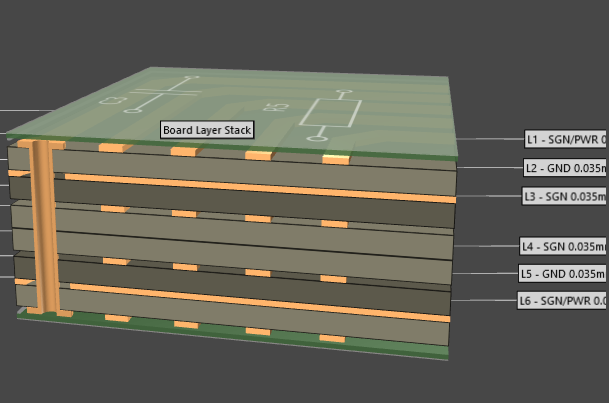Image resolution: width=609 pixels, height=403 pixels.
Task: Select the L4 - SGN layer label
Action: pos(563,245)
